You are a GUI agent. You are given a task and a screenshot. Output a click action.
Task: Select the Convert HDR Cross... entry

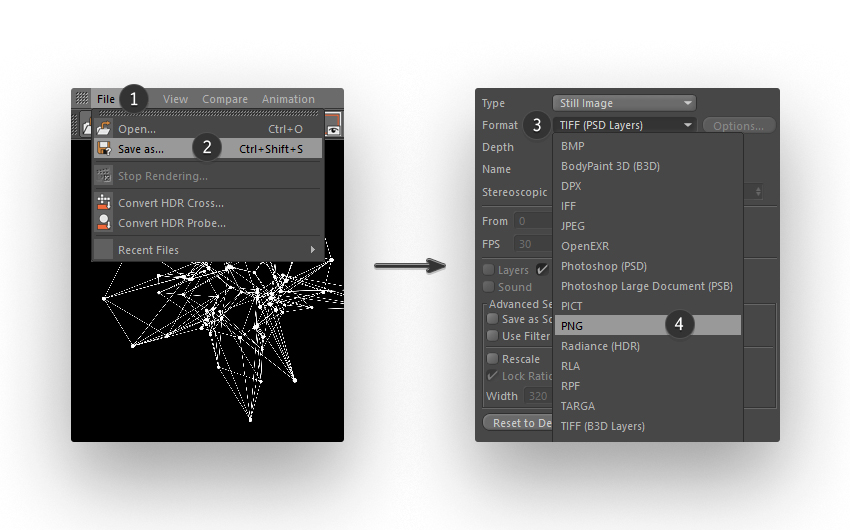pyautogui.click(x=208, y=203)
